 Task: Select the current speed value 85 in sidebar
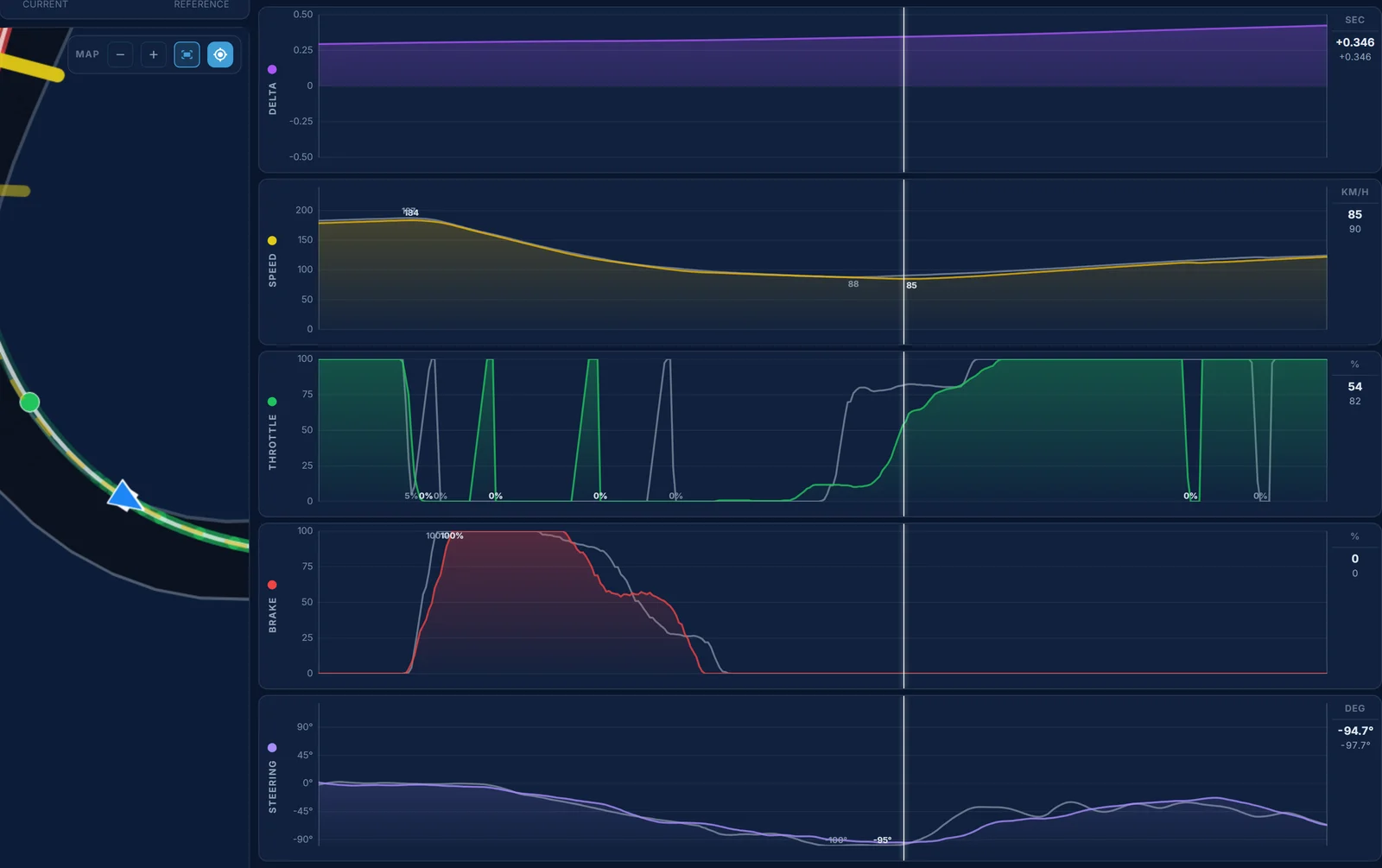[x=1354, y=214]
